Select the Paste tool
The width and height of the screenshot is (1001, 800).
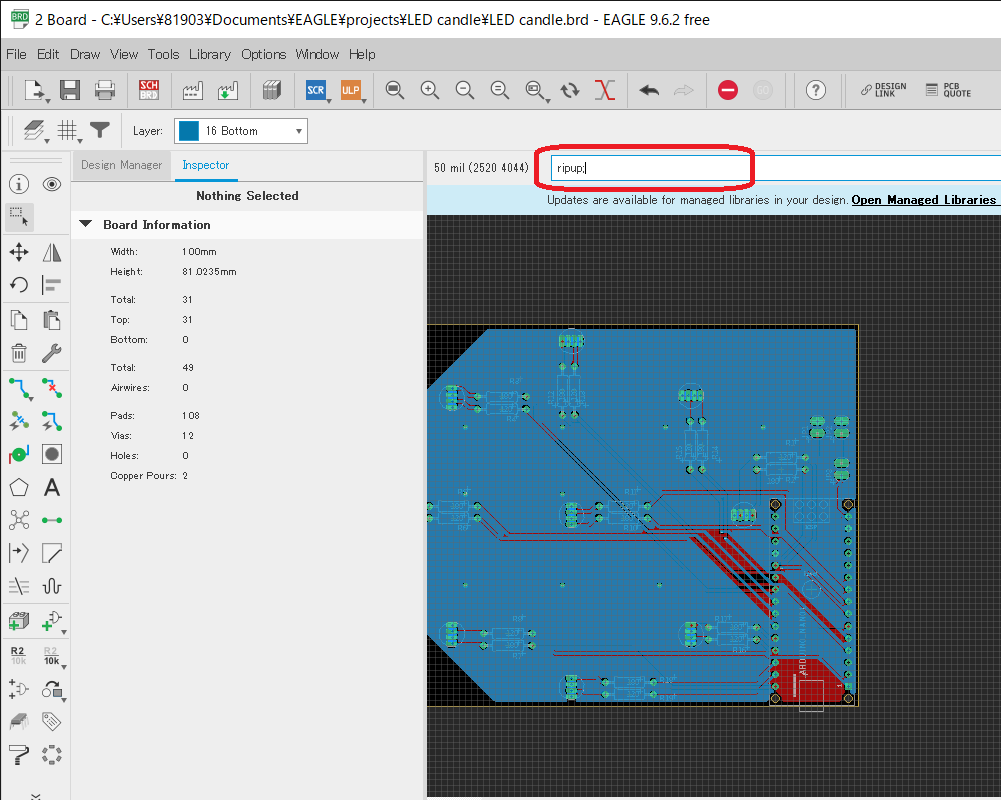point(52,319)
